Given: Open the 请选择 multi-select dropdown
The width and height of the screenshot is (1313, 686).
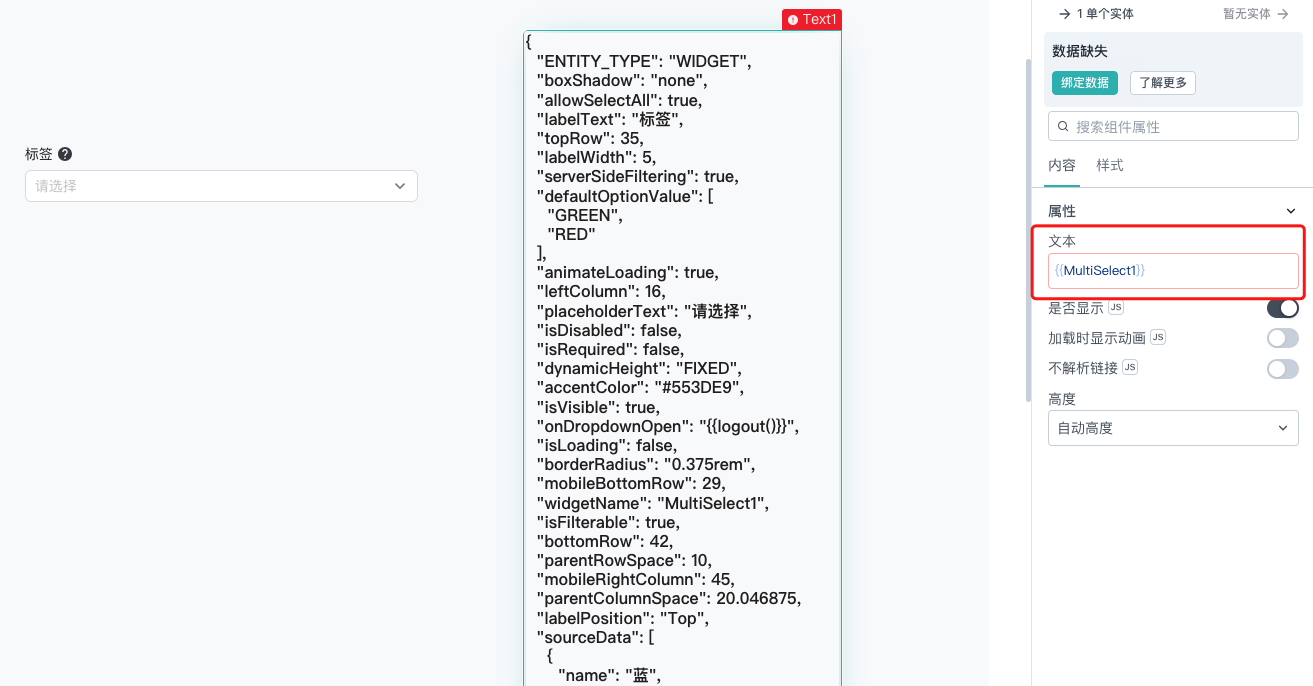Looking at the screenshot, I should [221, 186].
